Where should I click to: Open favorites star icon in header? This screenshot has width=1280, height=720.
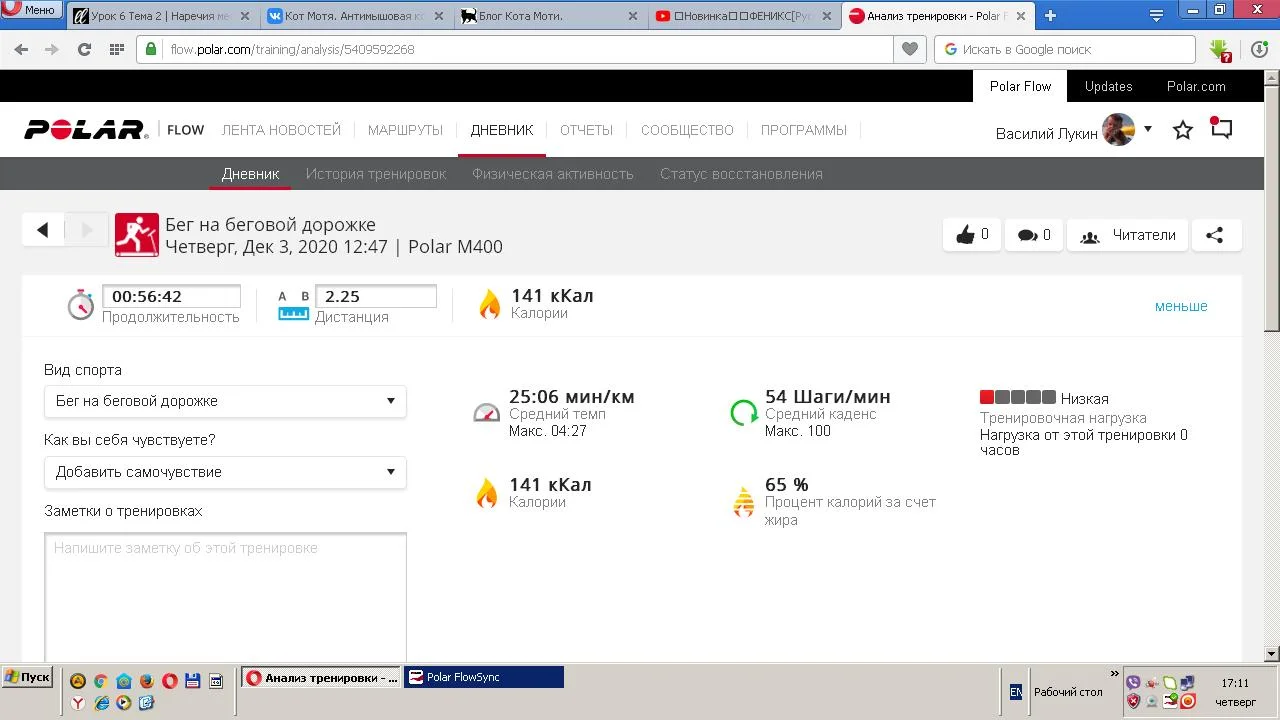pos(1183,130)
